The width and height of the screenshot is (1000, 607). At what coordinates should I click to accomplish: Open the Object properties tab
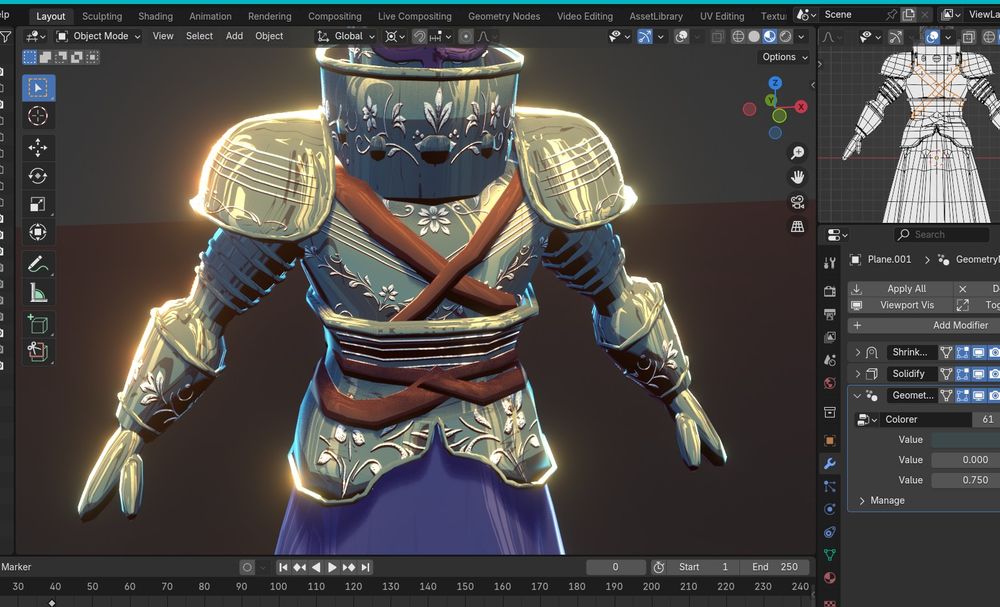coord(830,441)
